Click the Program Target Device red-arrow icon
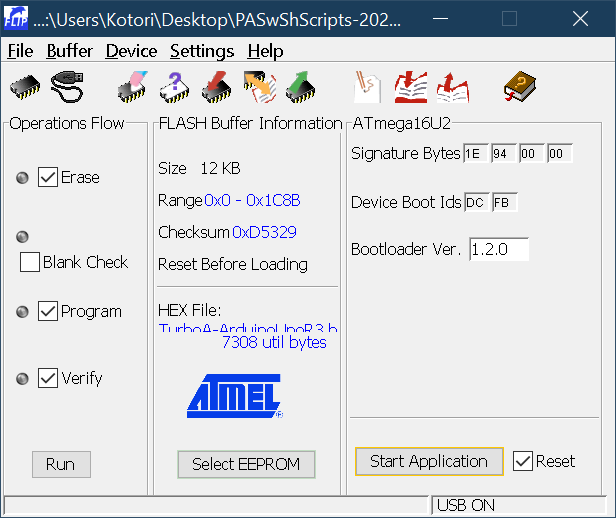 click(x=216, y=87)
